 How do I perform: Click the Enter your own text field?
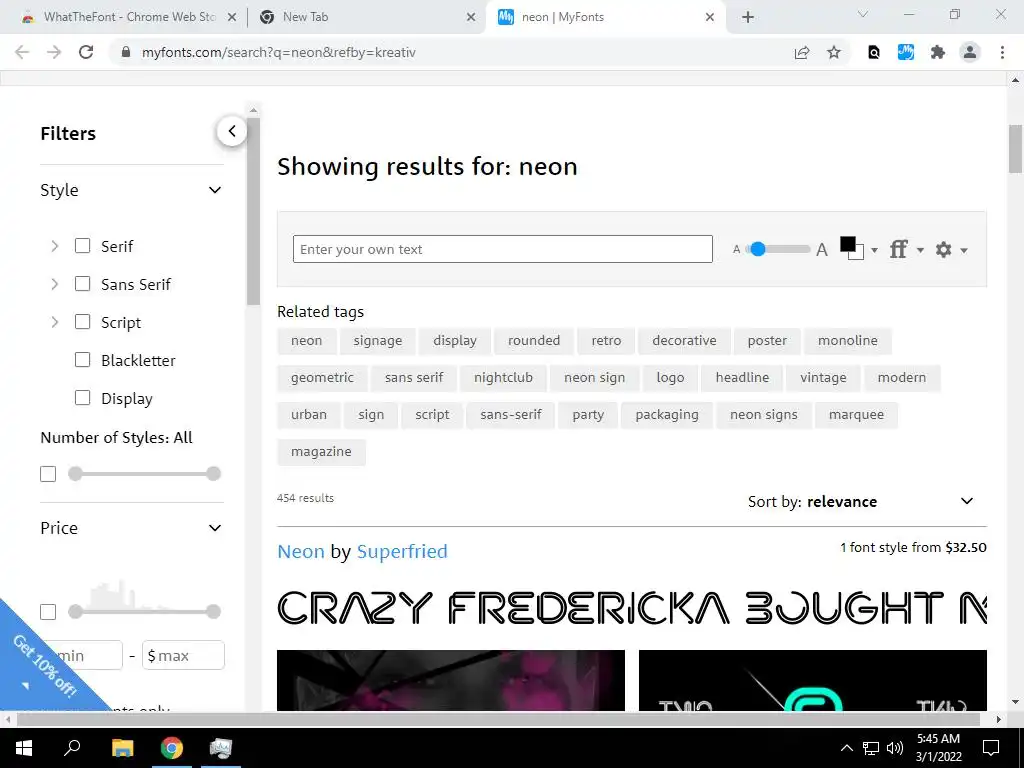click(x=502, y=249)
